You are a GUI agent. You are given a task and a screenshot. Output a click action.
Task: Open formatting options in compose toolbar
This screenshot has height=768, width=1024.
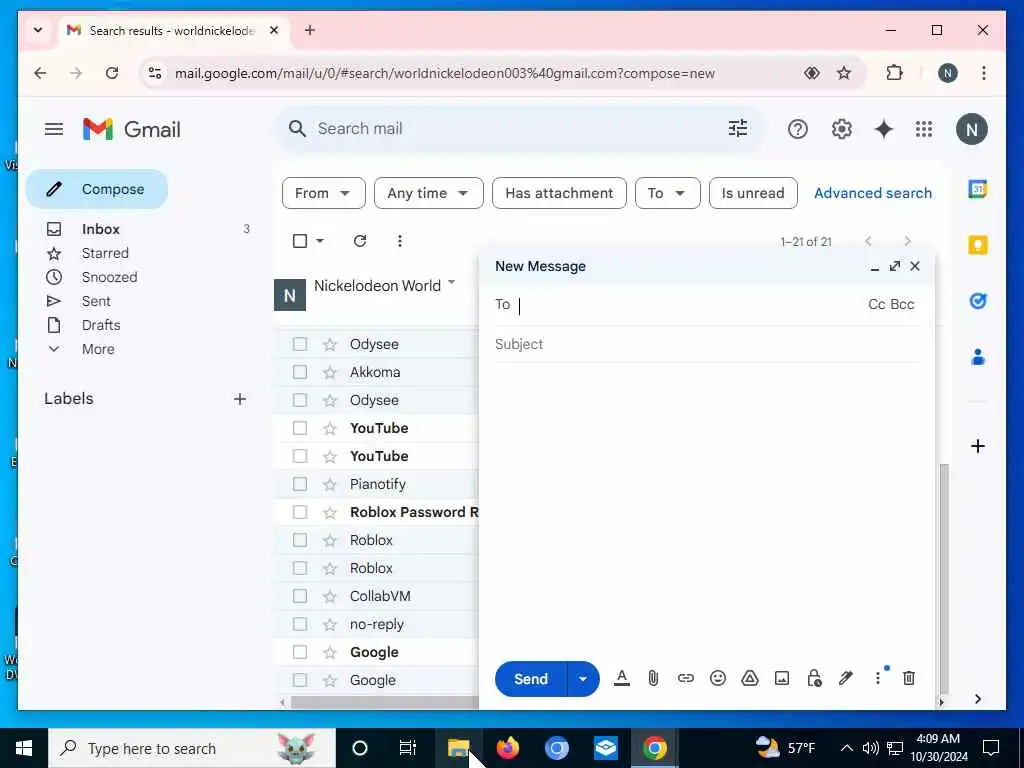point(622,679)
